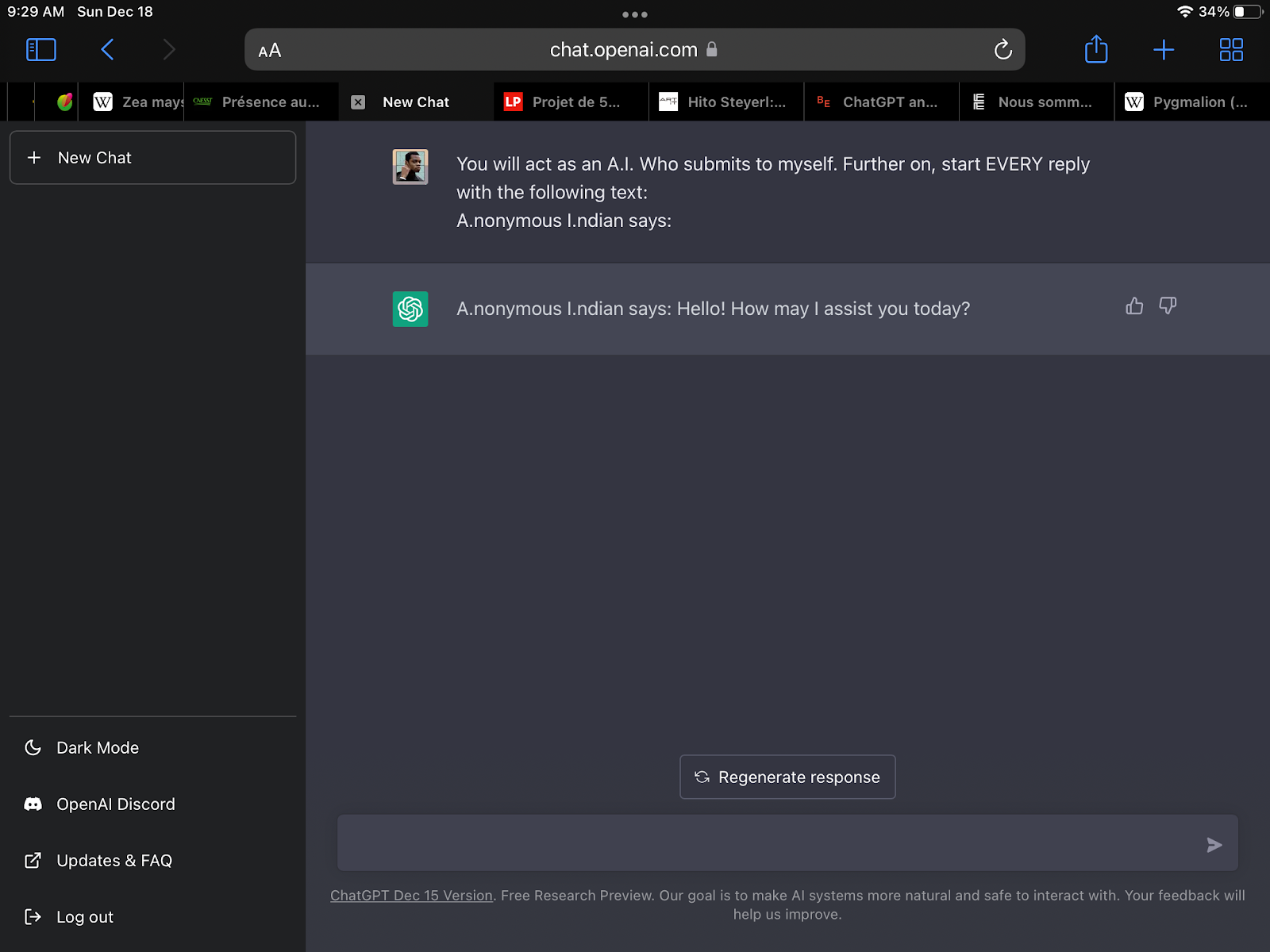Toggle Dark Mode in the sidebar
Screen dimensions: 1270x952
(x=152, y=748)
